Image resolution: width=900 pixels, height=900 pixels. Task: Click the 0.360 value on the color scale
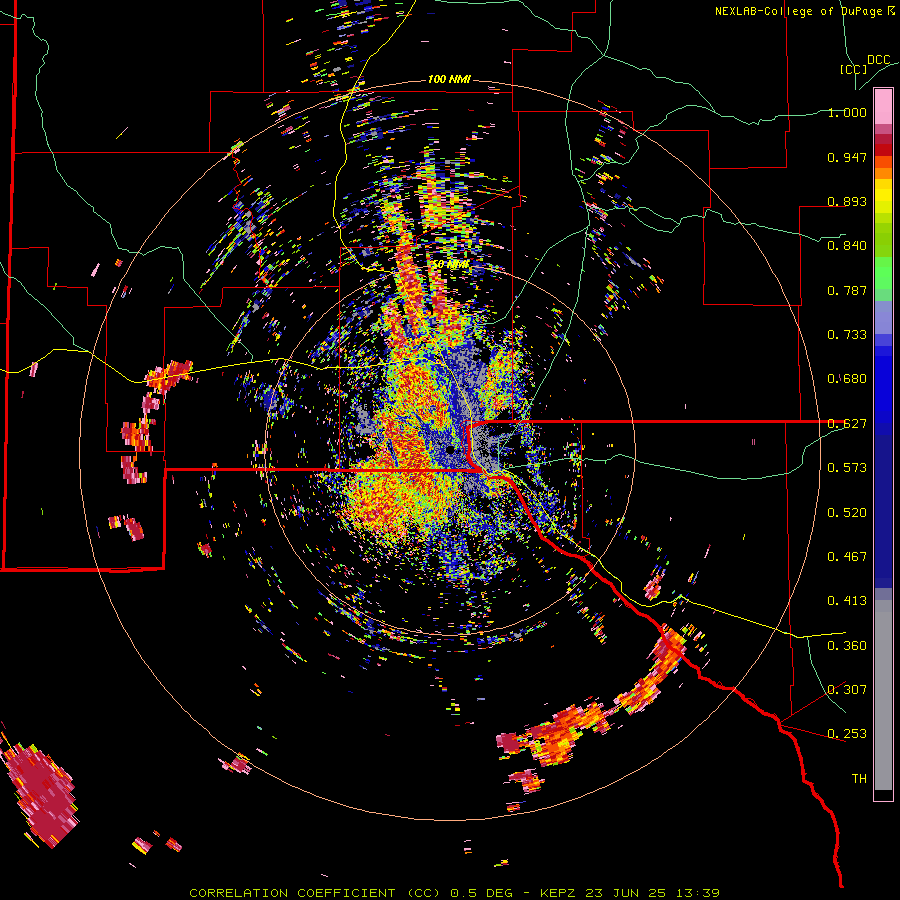pyautogui.click(x=847, y=646)
